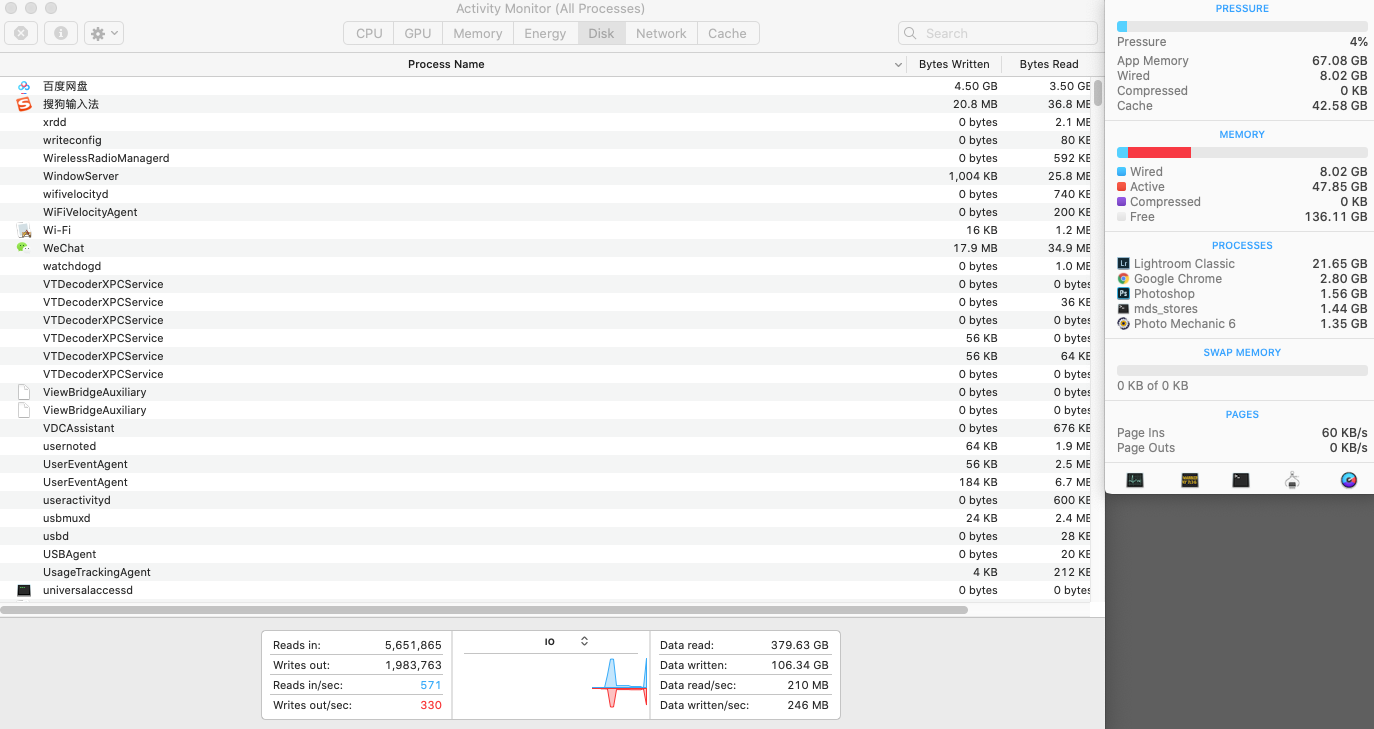This screenshot has height=729, width=1374.
Task: Click the Photoshop Ps icon in Processes
Action: (x=1123, y=294)
